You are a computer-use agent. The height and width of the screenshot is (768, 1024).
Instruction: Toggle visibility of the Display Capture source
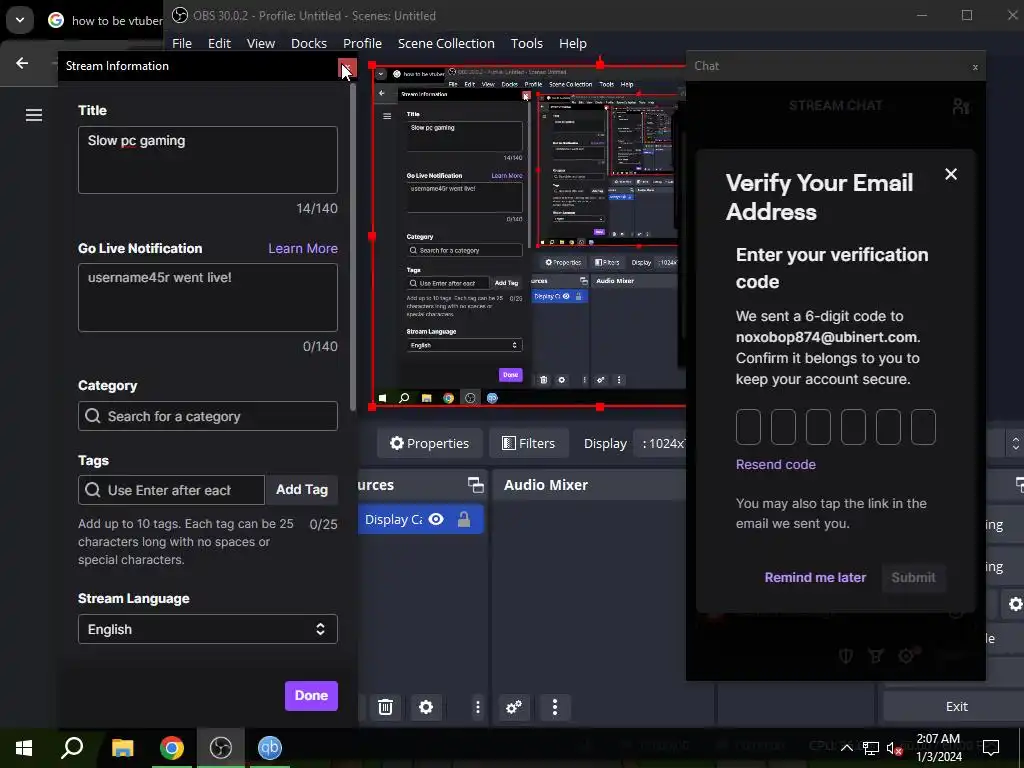(x=436, y=519)
